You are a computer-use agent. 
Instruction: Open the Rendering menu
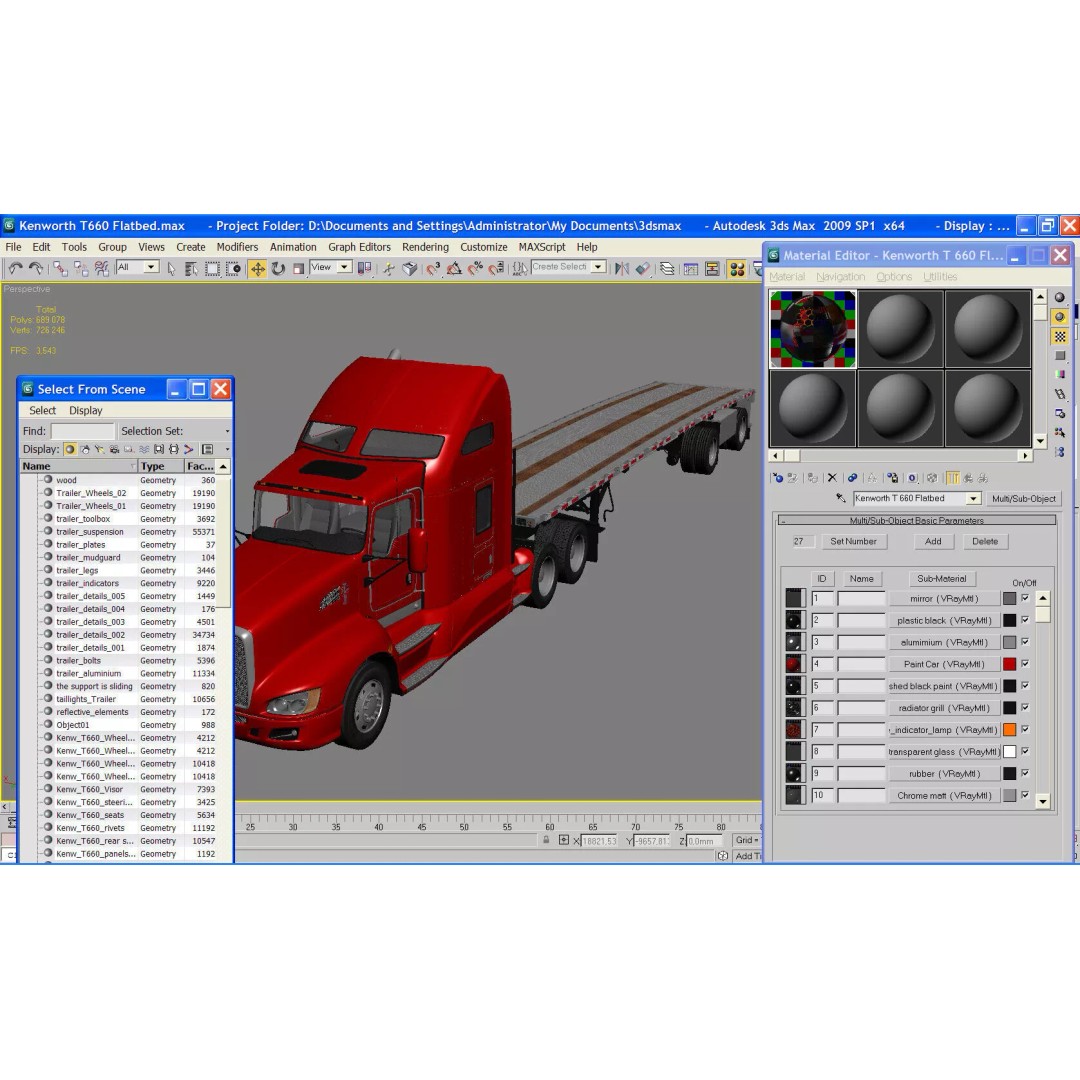[425, 247]
